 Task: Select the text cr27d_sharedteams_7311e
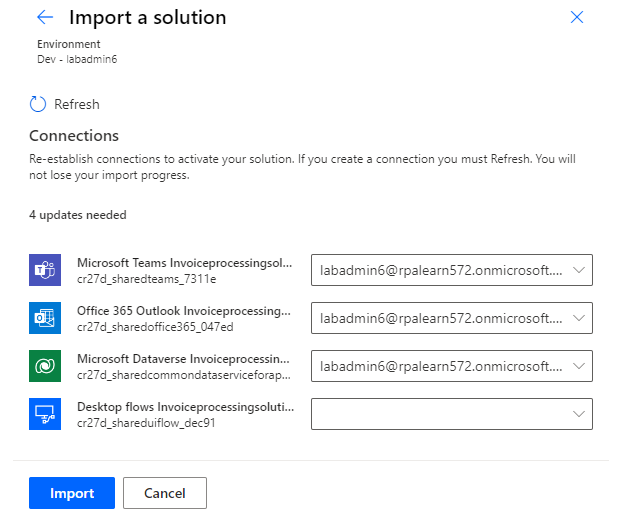point(147,279)
